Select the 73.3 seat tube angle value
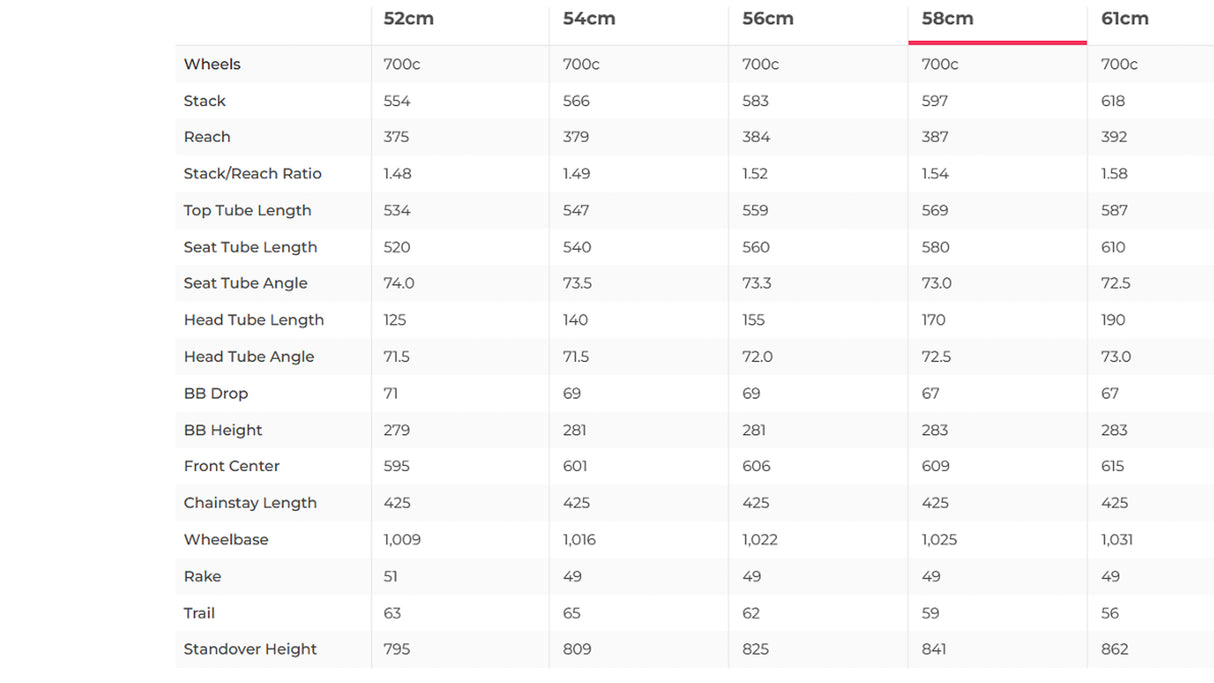The width and height of the screenshot is (1214, 683). pyautogui.click(x=757, y=283)
